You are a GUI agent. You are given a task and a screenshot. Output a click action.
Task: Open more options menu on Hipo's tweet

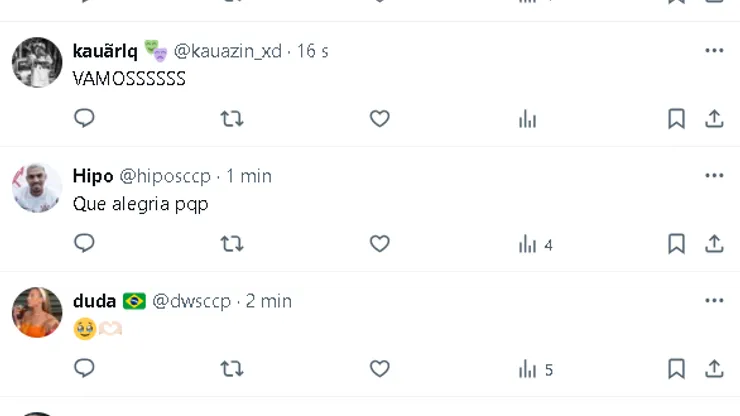coord(714,176)
